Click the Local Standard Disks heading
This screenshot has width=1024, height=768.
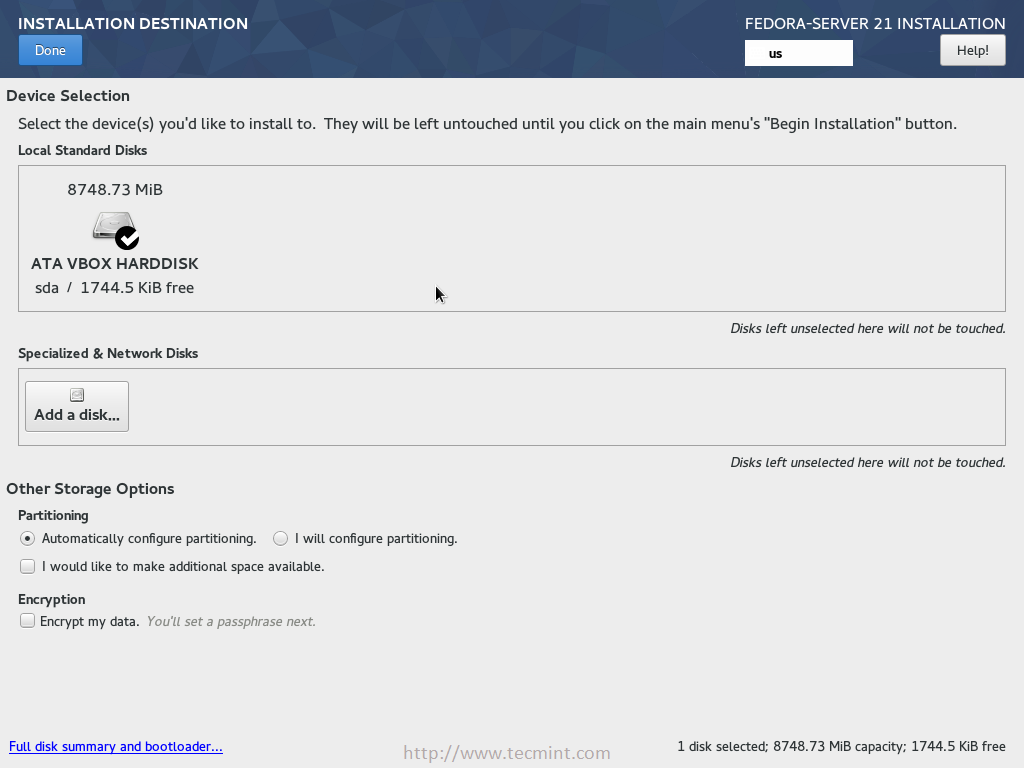(x=82, y=150)
